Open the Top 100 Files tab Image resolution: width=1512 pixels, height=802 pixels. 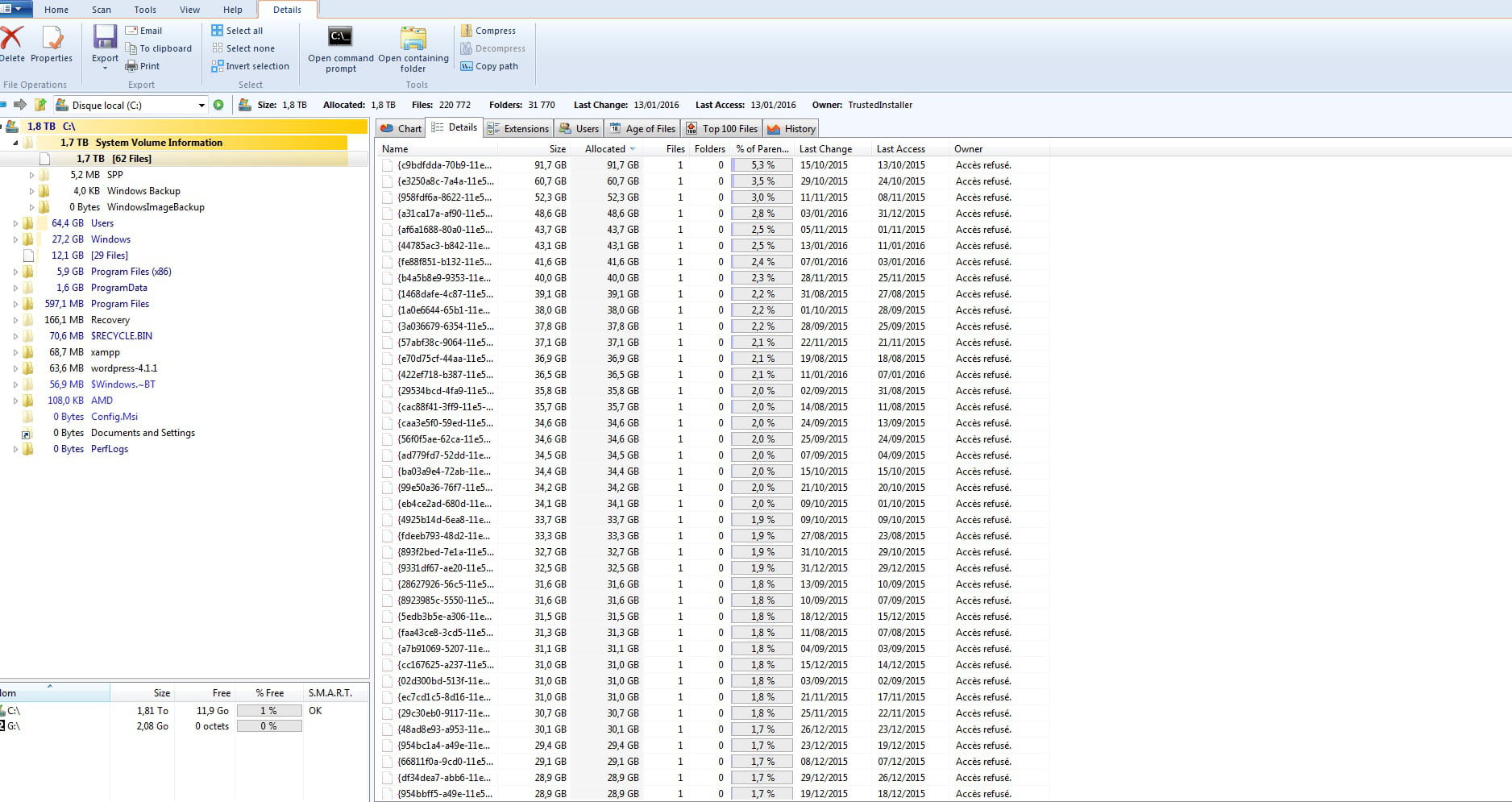(721, 129)
